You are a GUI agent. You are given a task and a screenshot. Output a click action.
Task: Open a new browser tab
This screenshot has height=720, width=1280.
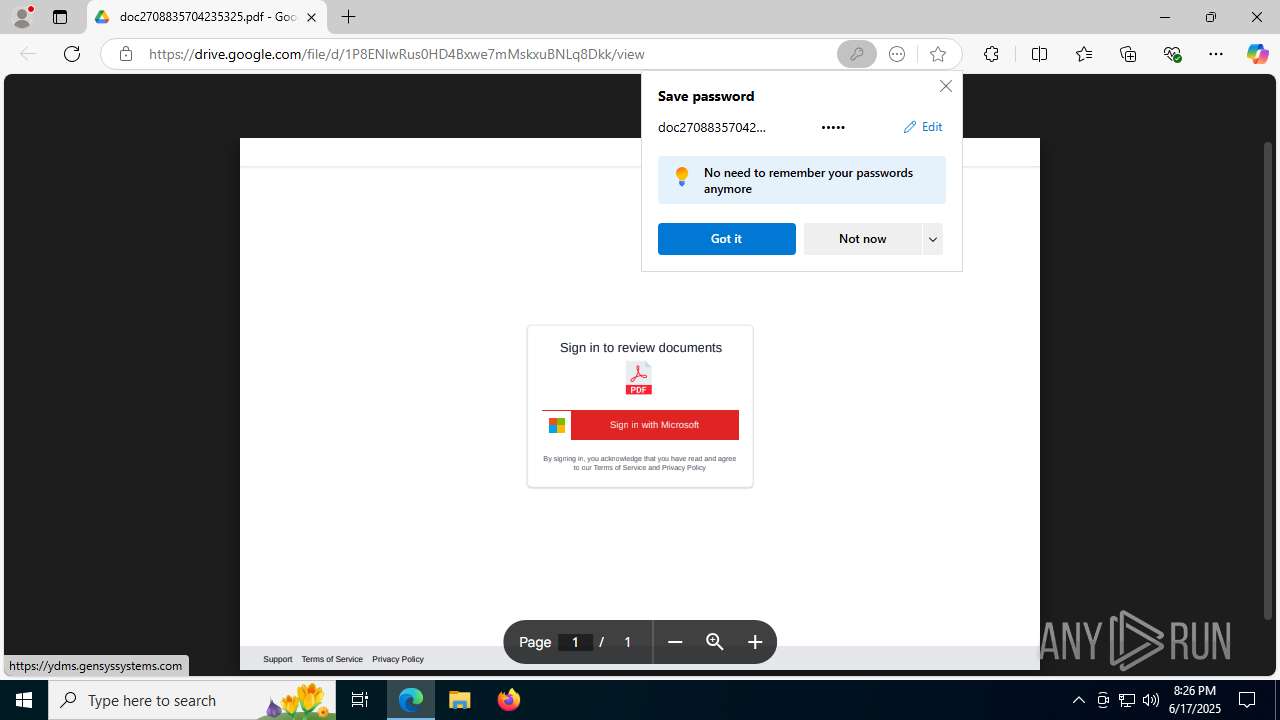[348, 17]
